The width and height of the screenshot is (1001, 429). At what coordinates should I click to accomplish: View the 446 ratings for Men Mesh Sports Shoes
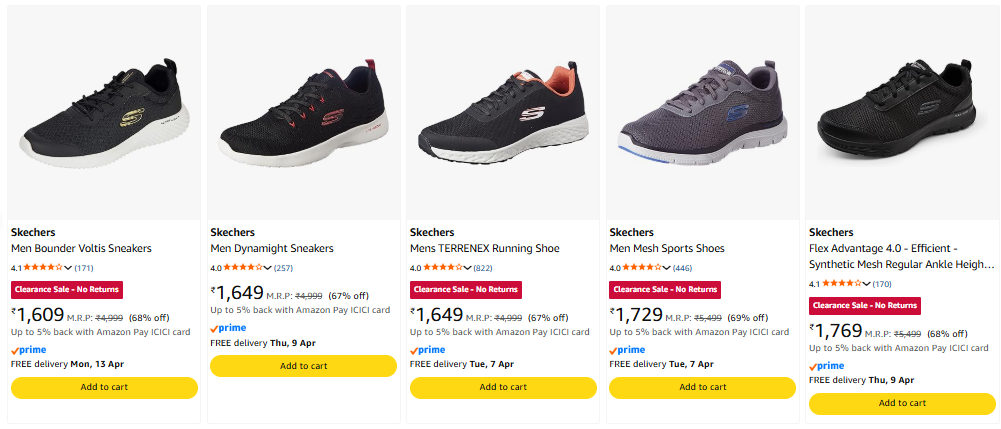683,268
